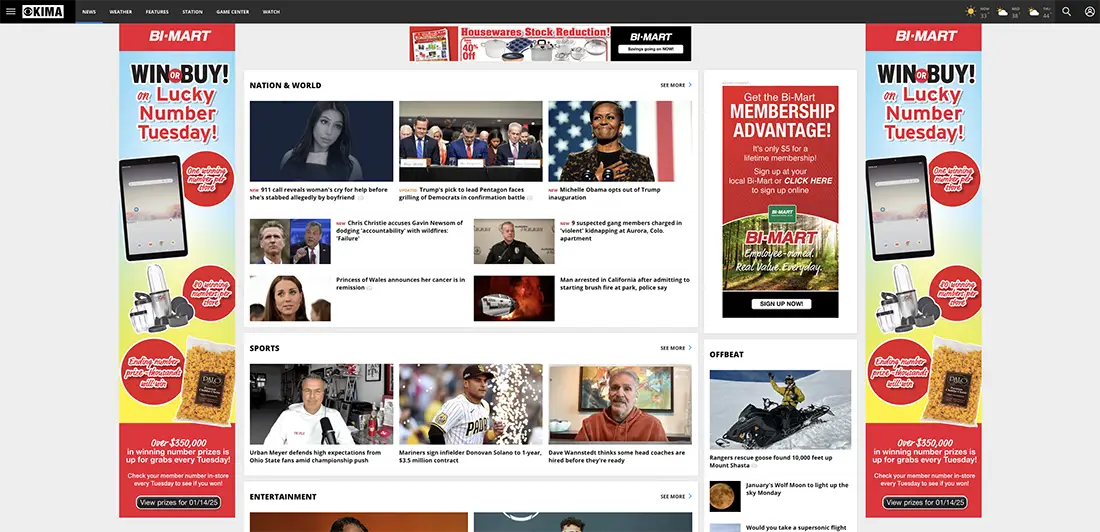Click the KIMA CBS logo
This screenshot has height=532, width=1100.
[43, 11]
